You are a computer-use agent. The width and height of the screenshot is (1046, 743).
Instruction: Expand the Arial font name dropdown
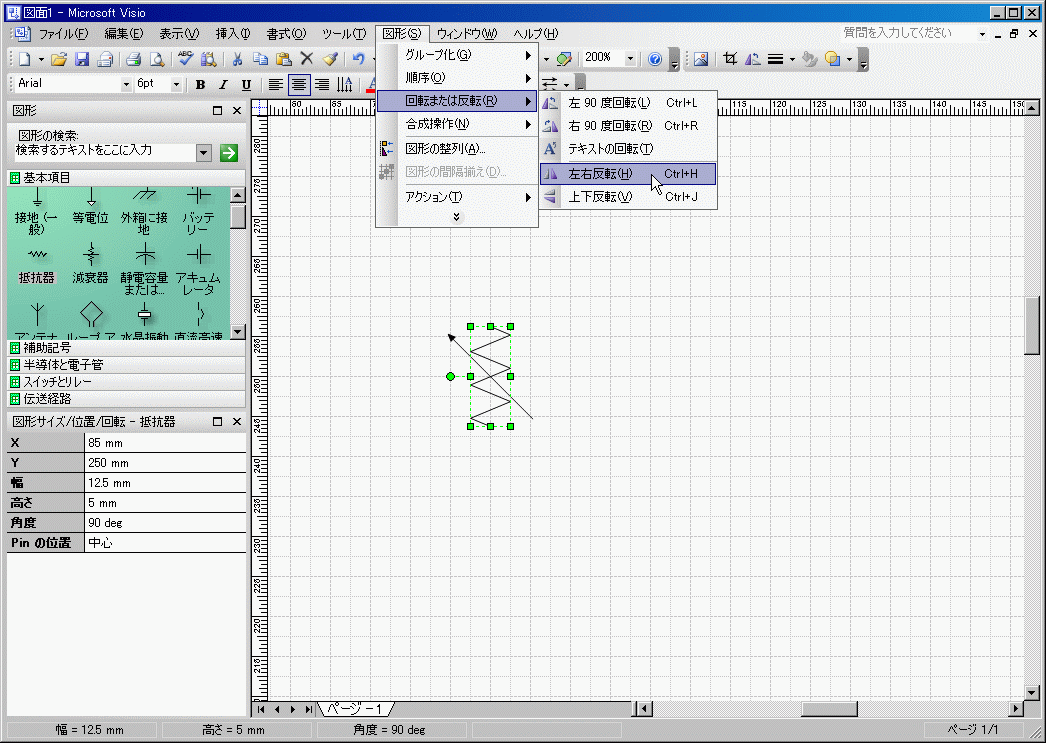tap(126, 85)
